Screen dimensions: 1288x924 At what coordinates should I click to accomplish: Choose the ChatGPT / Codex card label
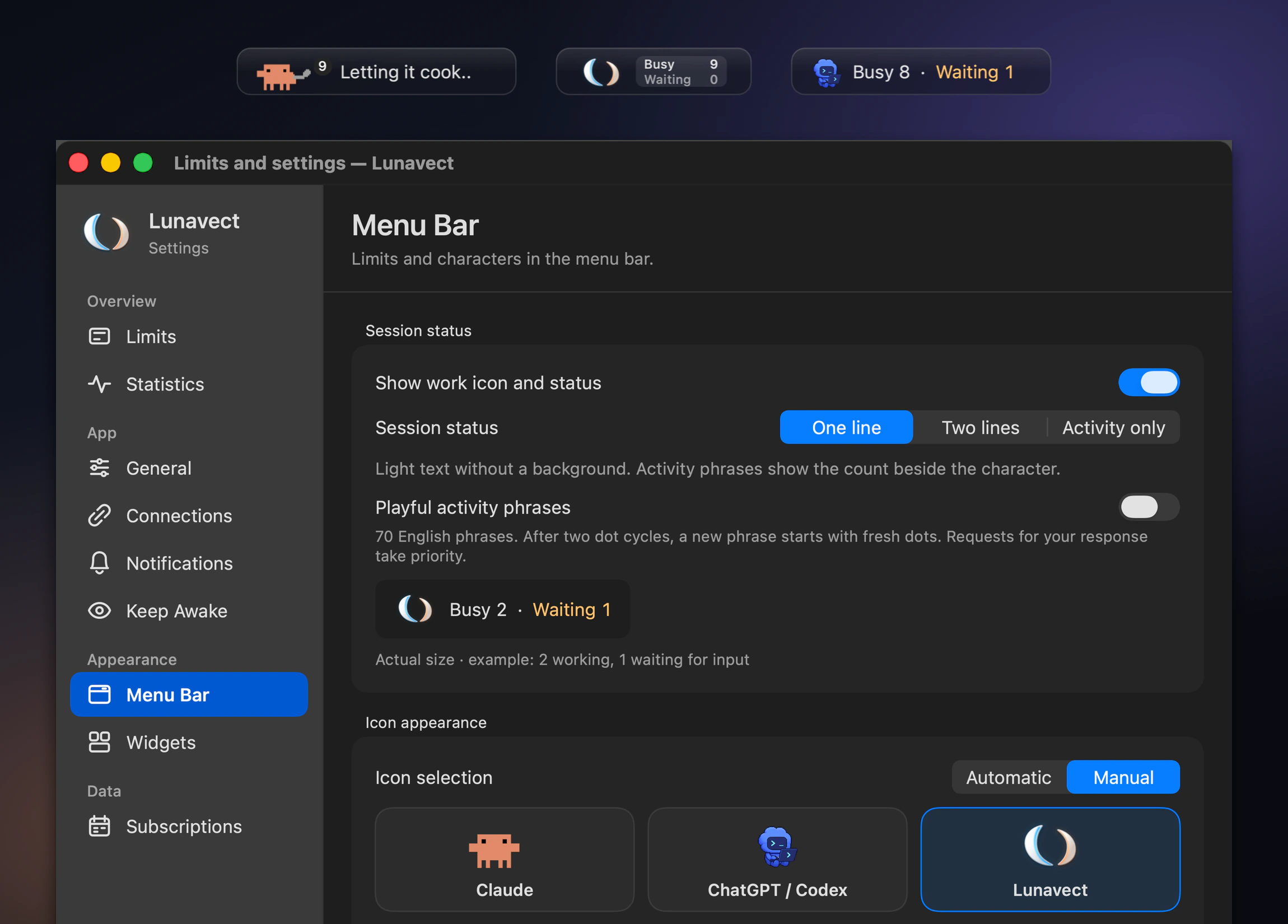point(777,889)
